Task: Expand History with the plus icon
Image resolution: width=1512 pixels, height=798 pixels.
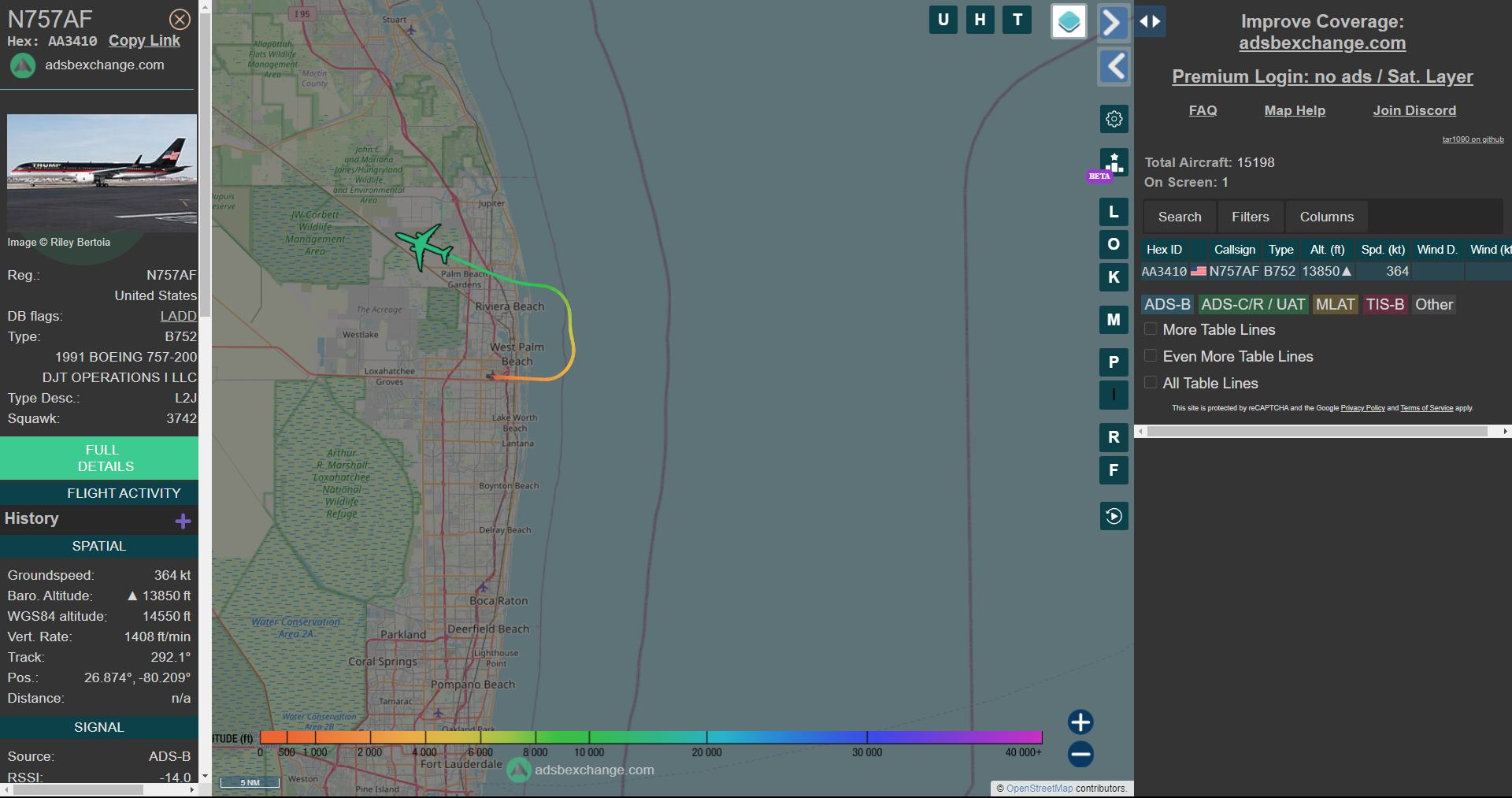Action: point(183,521)
